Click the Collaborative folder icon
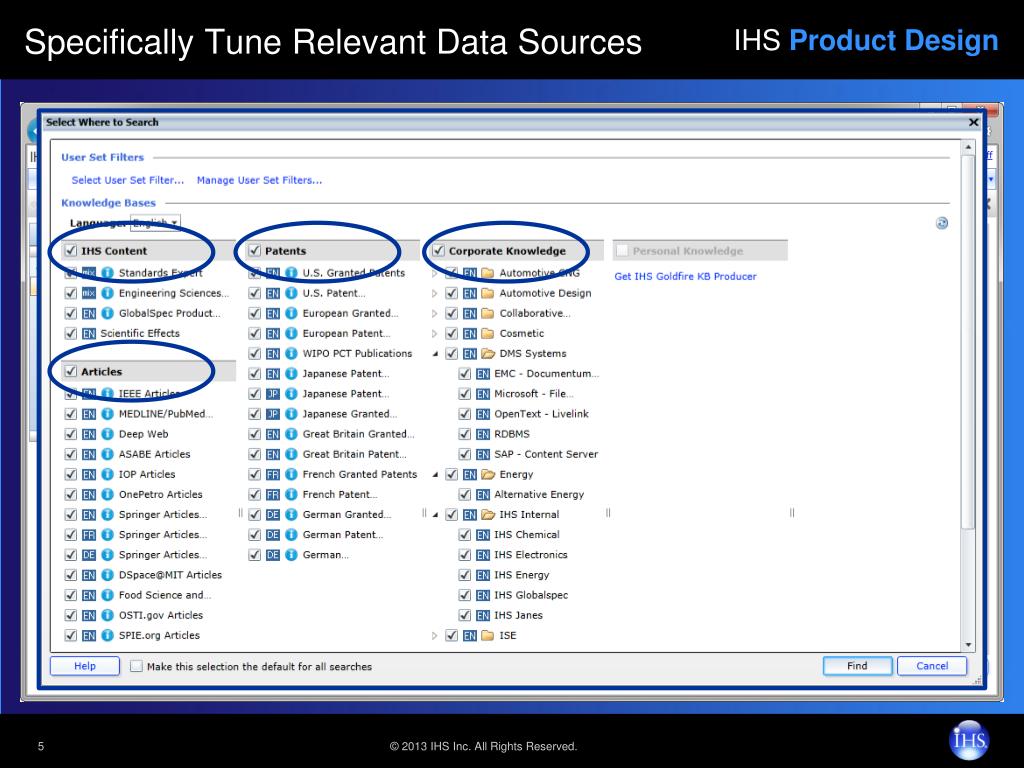Image resolution: width=1024 pixels, height=768 pixels. tap(487, 313)
